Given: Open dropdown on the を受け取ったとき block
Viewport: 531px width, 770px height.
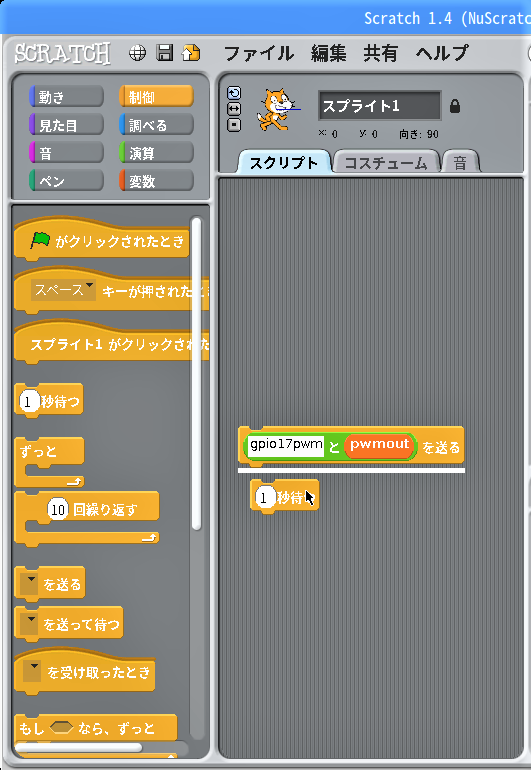Looking at the screenshot, I should point(32,672).
